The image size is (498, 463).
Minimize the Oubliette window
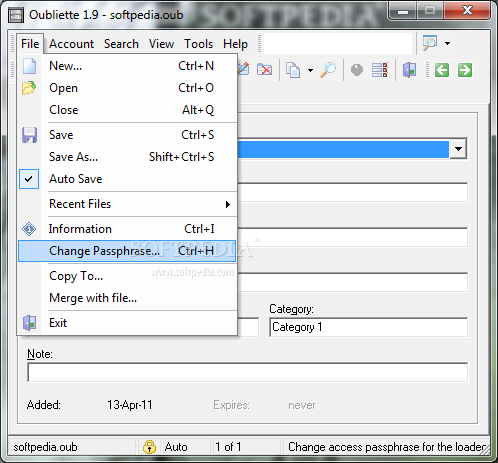(403, 11)
